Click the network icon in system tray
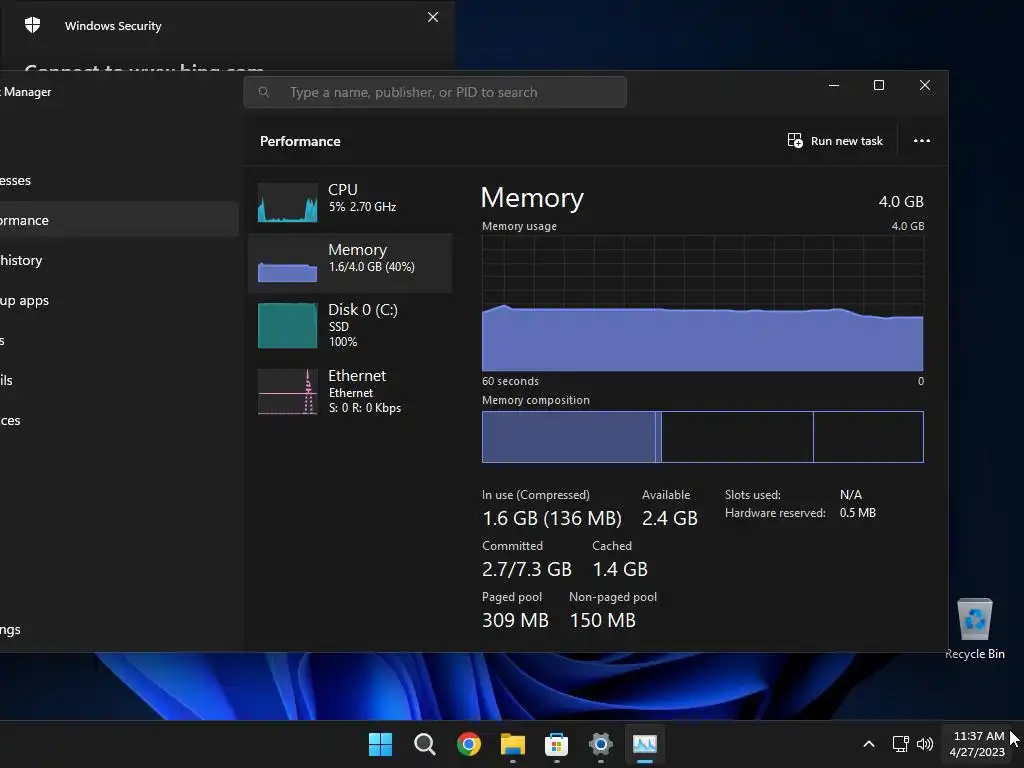 click(901, 744)
